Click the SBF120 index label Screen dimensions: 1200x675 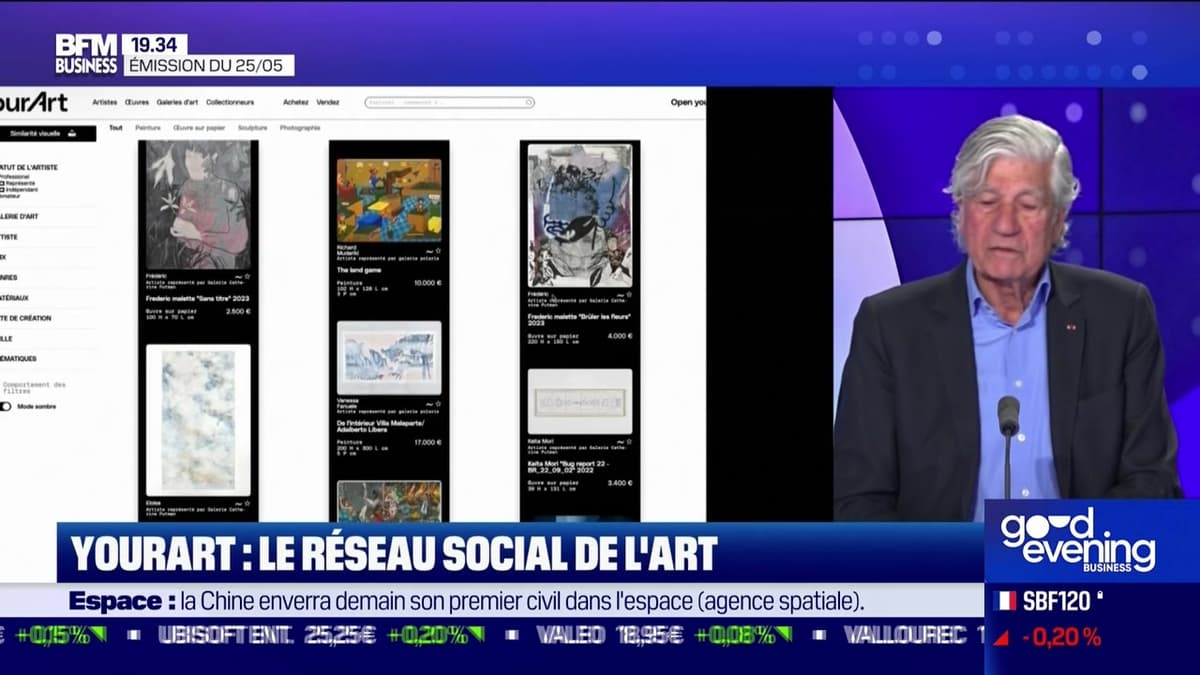[x=1057, y=602]
